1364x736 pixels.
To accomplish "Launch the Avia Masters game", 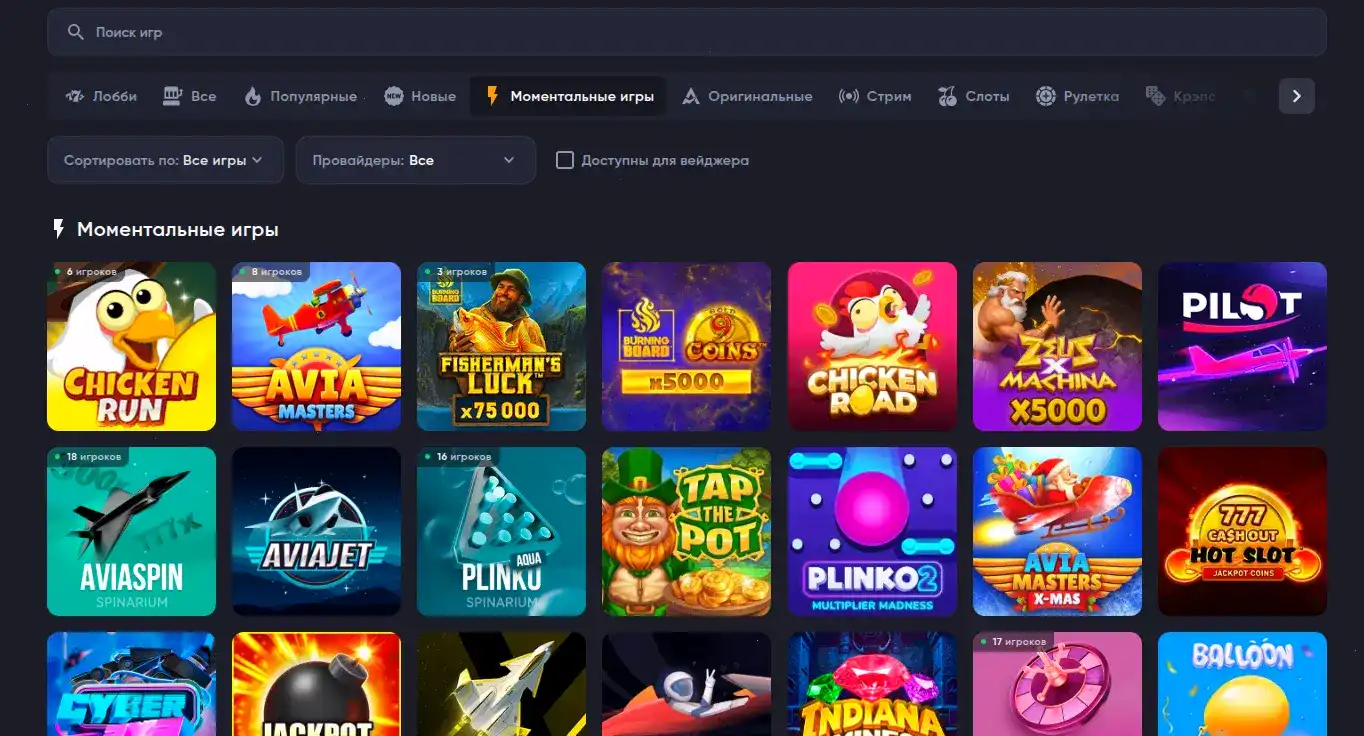I will coord(316,346).
